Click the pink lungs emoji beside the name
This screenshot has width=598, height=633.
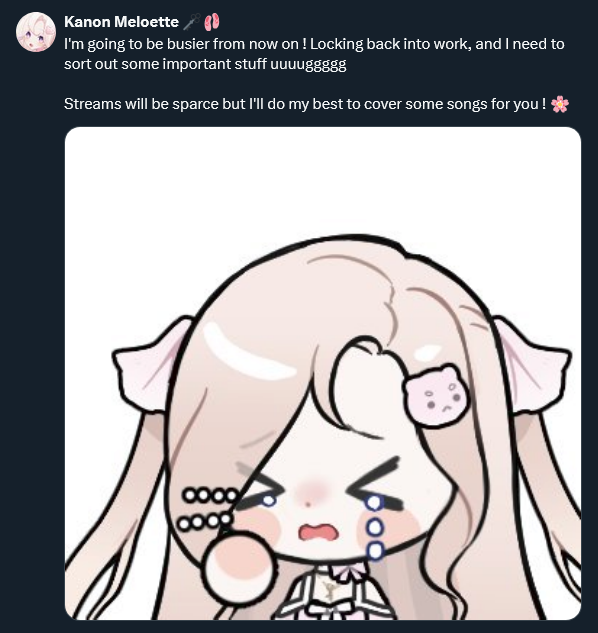[x=212, y=22]
